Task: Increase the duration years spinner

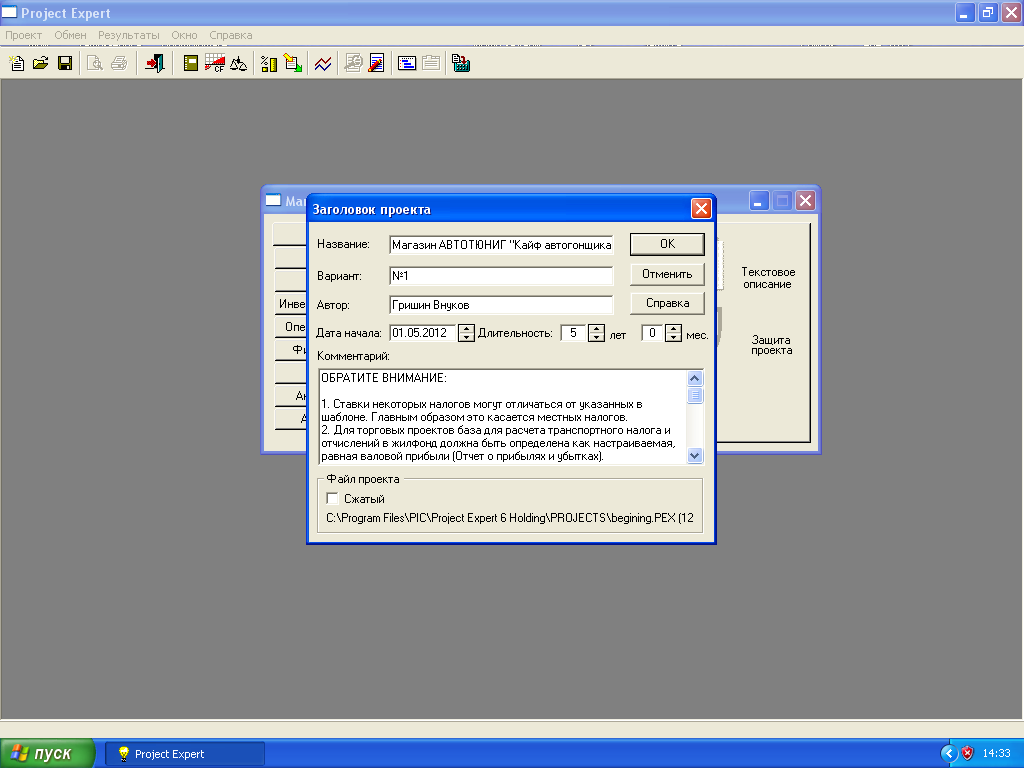Action: tap(596, 328)
